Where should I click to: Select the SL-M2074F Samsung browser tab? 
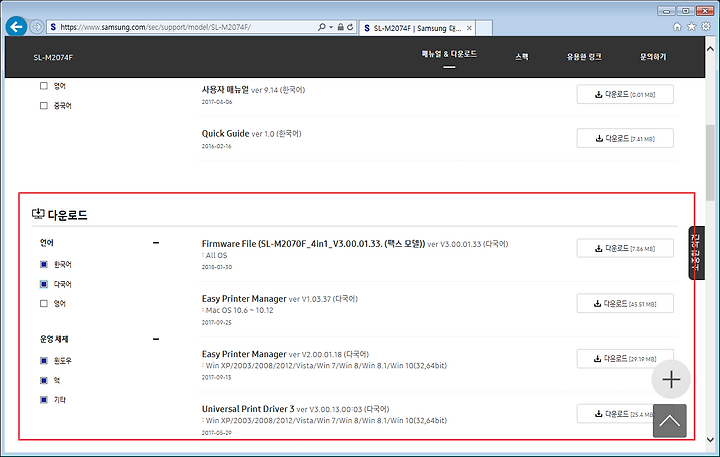click(417, 28)
